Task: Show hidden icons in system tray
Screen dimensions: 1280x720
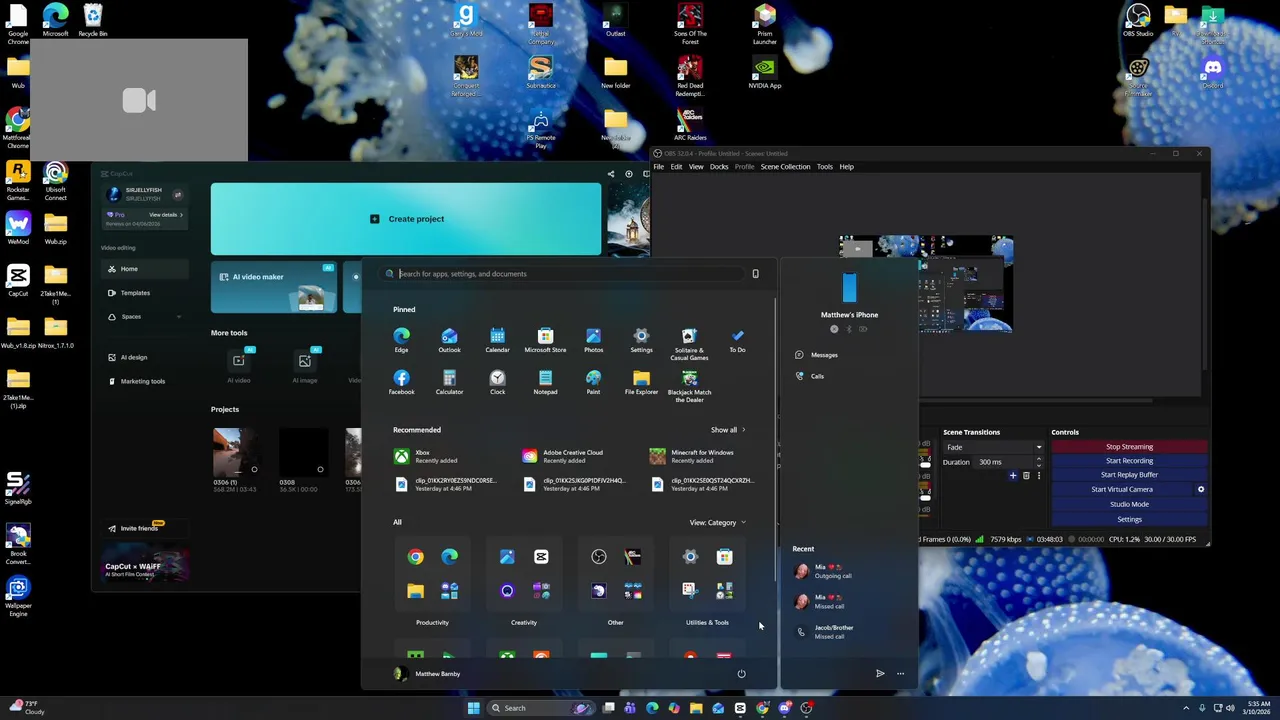Action: pyautogui.click(x=1186, y=708)
